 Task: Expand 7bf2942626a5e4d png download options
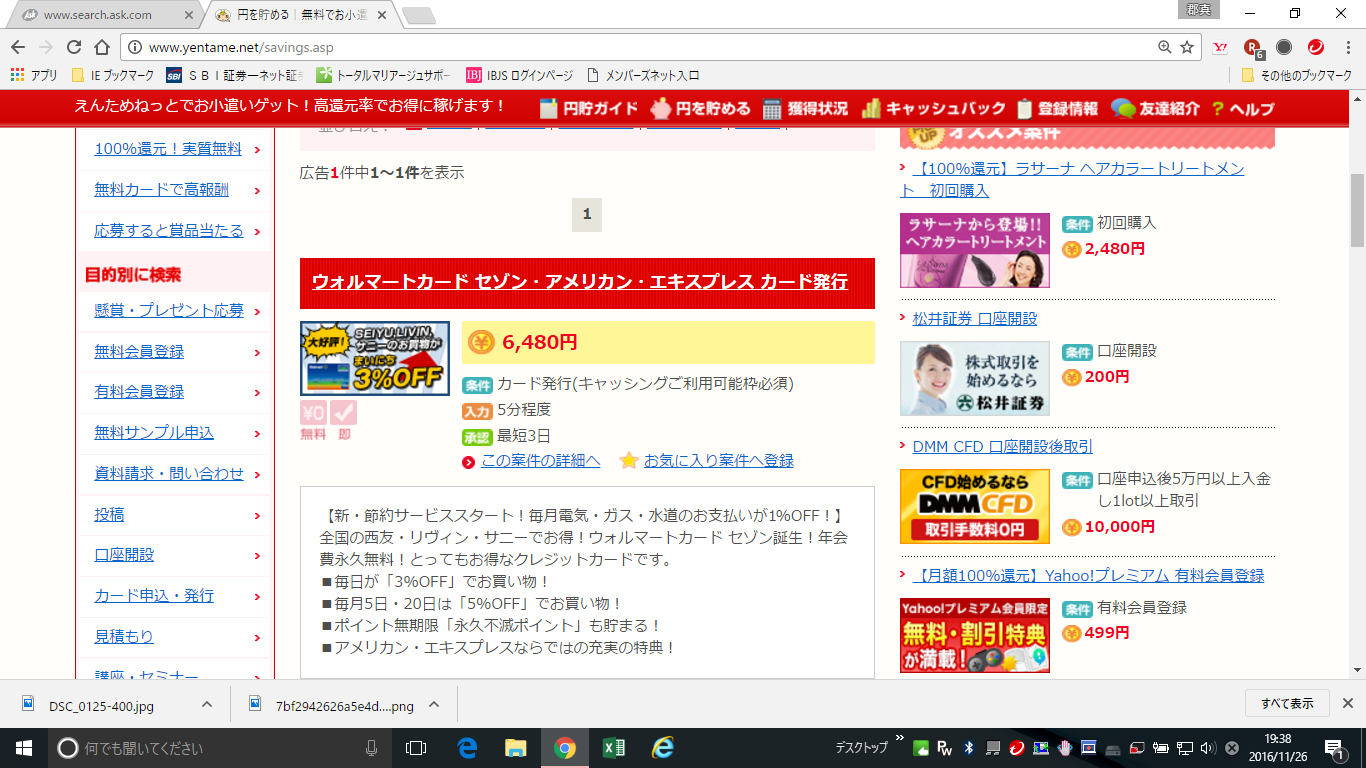434,704
